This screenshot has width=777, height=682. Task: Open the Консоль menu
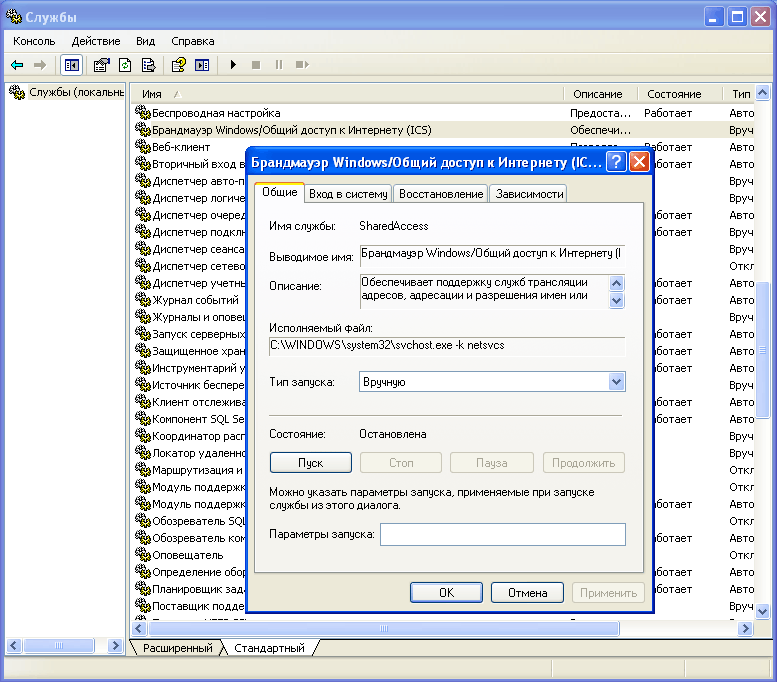coord(34,41)
